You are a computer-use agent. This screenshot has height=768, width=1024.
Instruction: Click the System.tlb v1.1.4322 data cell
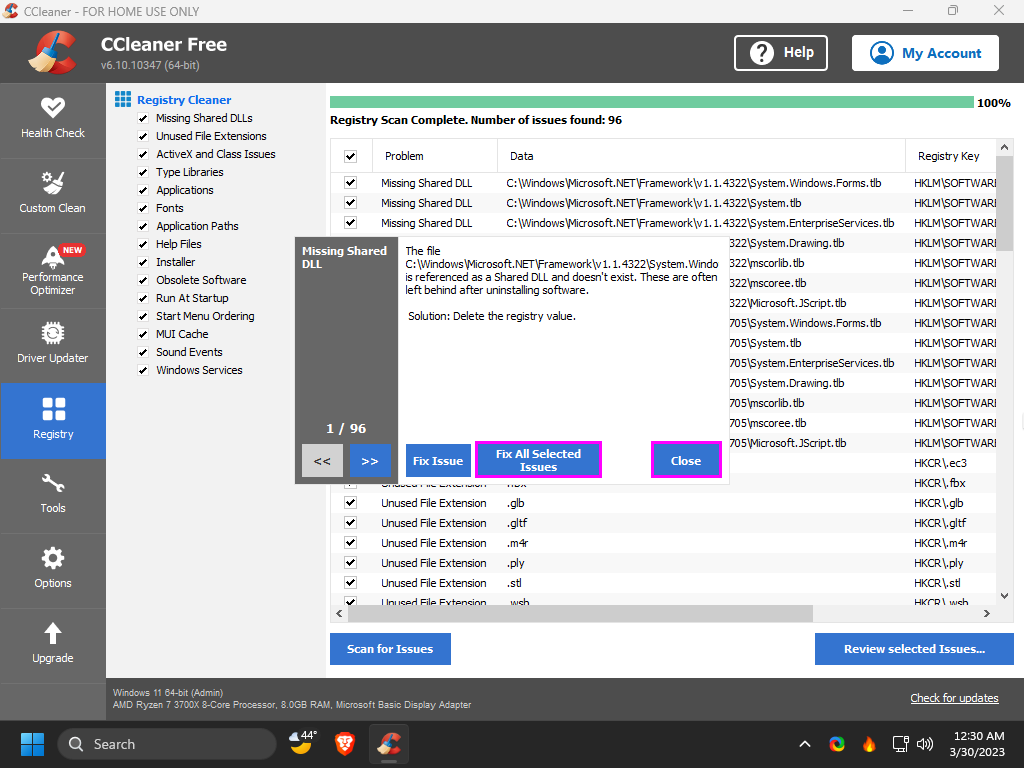pos(654,203)
